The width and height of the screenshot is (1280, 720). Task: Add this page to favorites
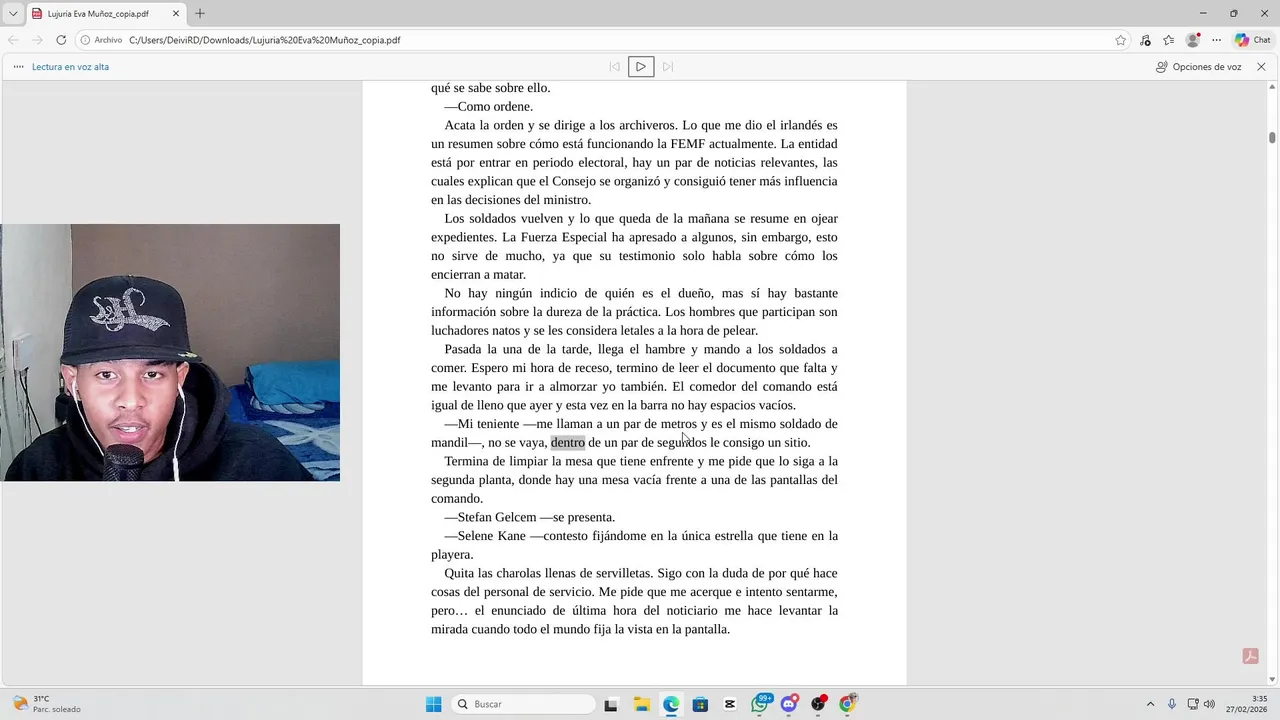pyautogui.click(x=1120, y=40)
